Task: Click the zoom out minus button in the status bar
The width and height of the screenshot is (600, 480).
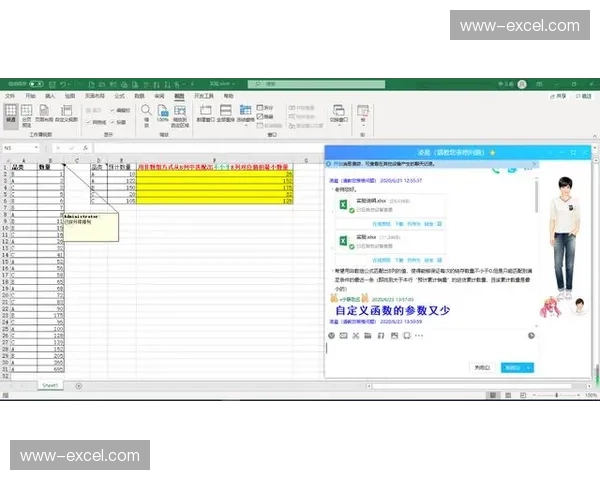Action: point(534,395)
